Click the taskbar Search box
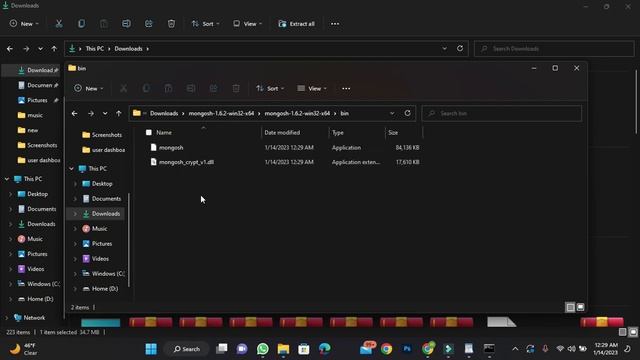 tap(187, 349)
